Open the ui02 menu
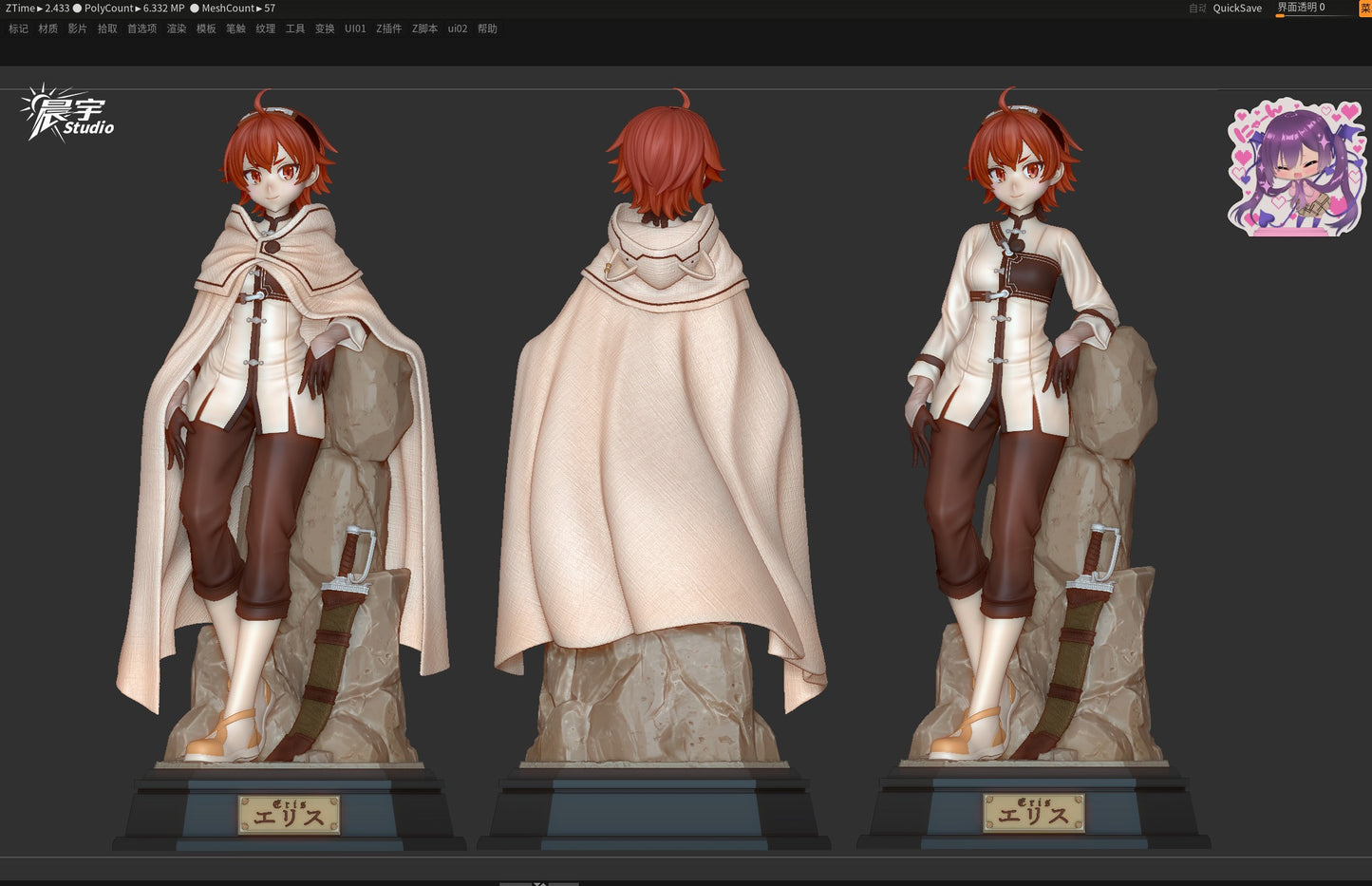Viewport: 1372px width, 886px height. pyautogui.click(x=458, y=28)
